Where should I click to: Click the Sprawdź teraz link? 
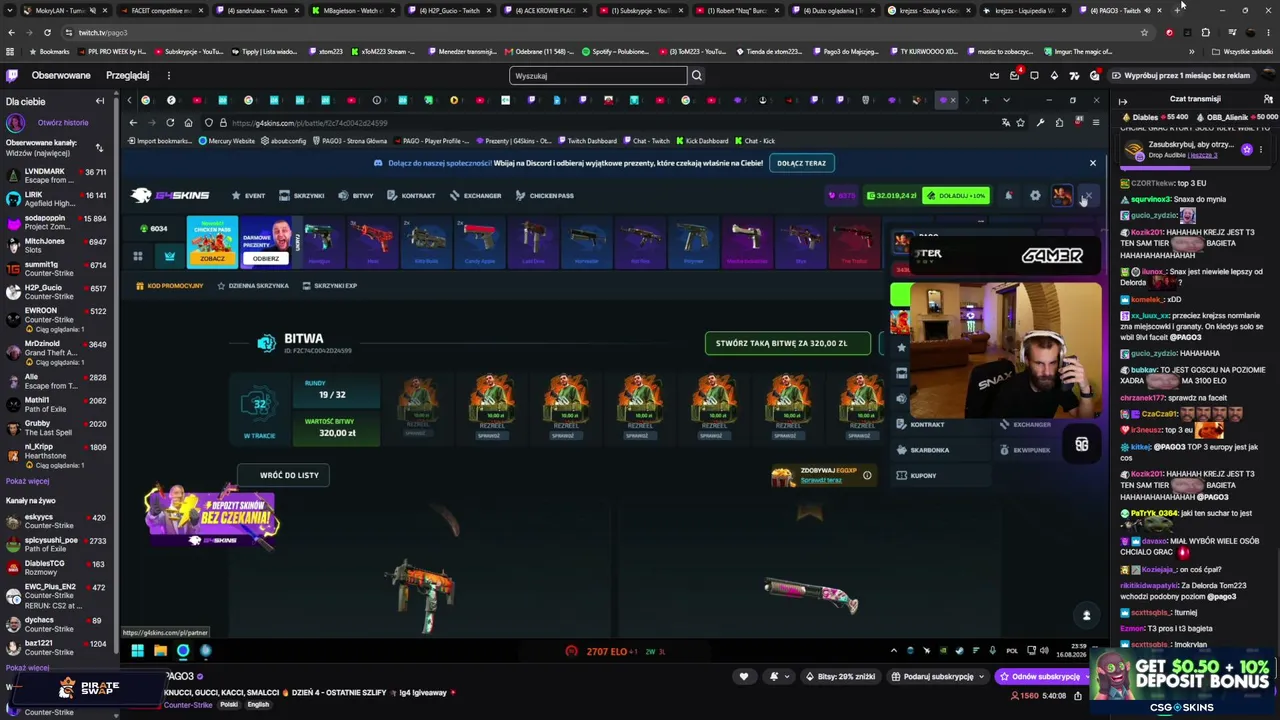[821, 481]
